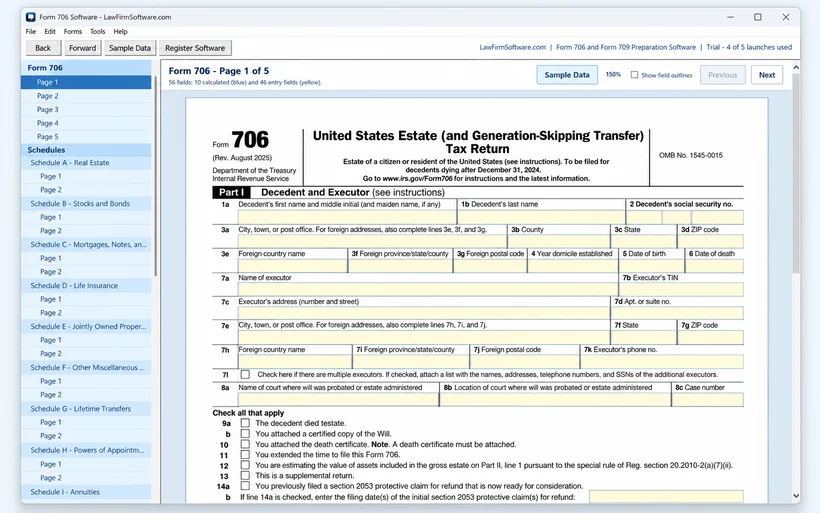Select Schedule F - Other Miscellaneous
The width and height of the screenshot is (820, 513).
tap(86, 368)
